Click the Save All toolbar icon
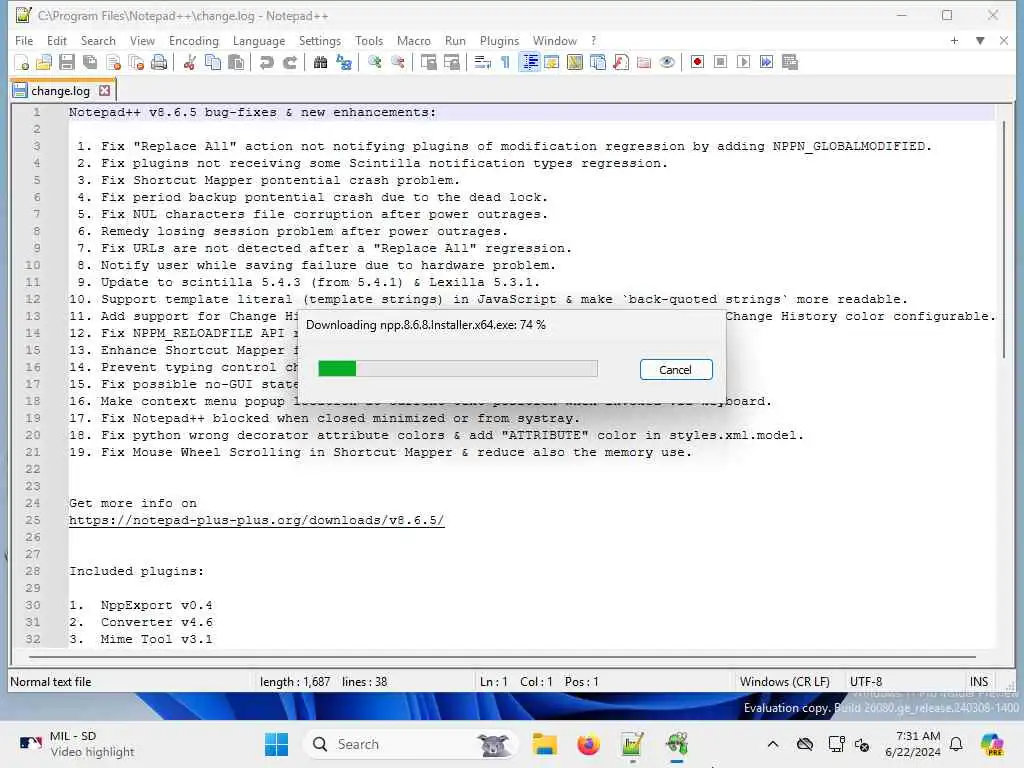 click(x=90, y=63)
